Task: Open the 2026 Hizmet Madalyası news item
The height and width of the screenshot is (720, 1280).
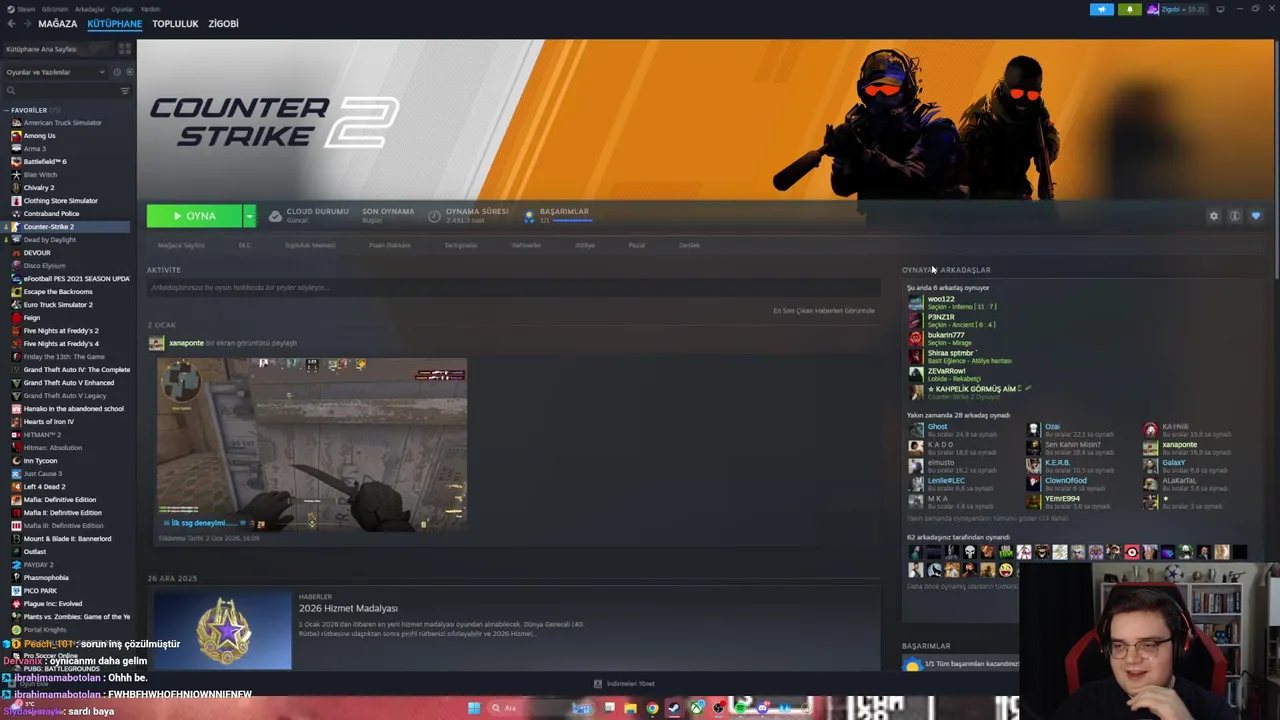Action: (x=348, y=608)
